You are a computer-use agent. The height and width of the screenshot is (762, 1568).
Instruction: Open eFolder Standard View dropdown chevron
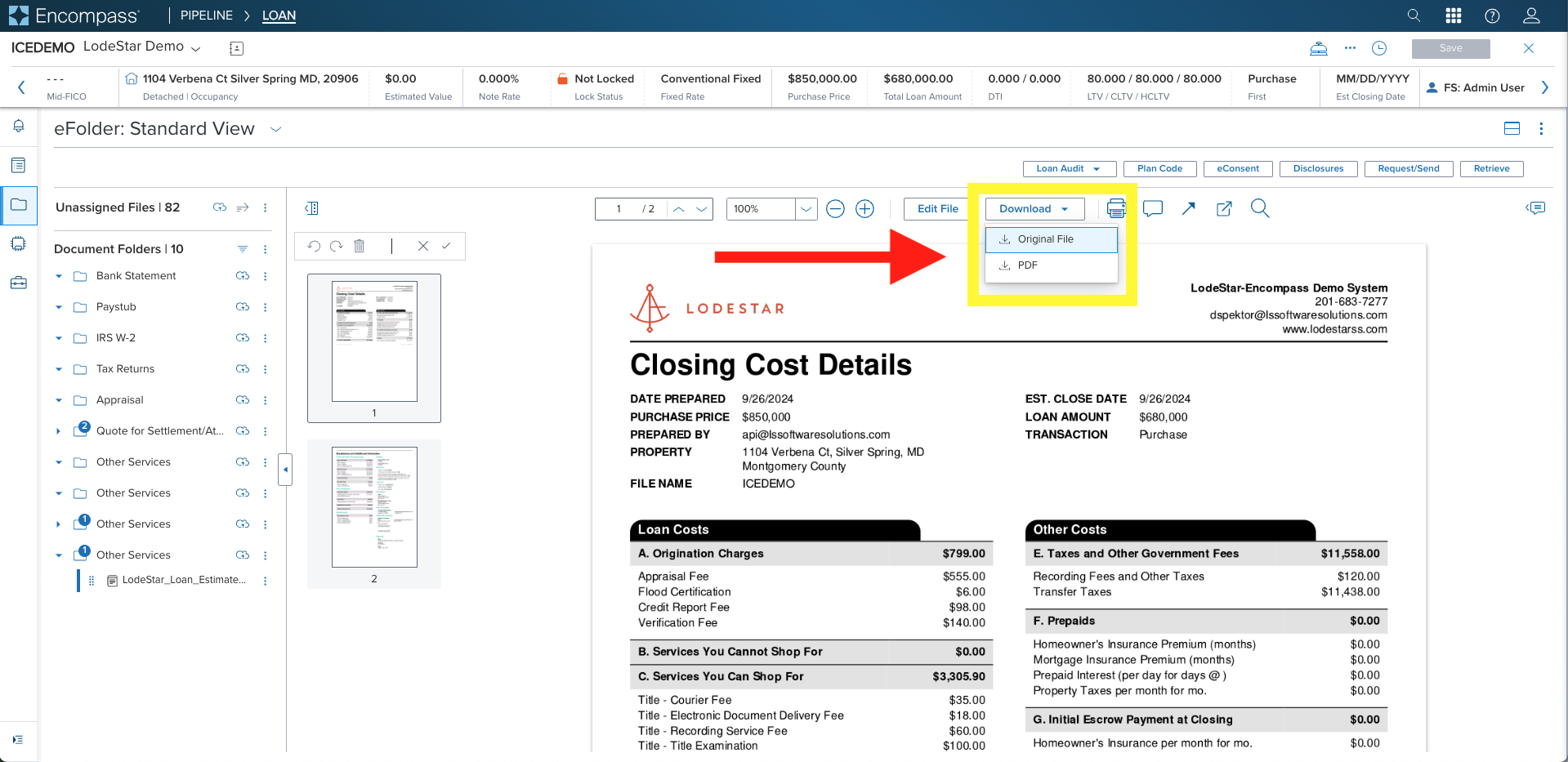(276, 129)
